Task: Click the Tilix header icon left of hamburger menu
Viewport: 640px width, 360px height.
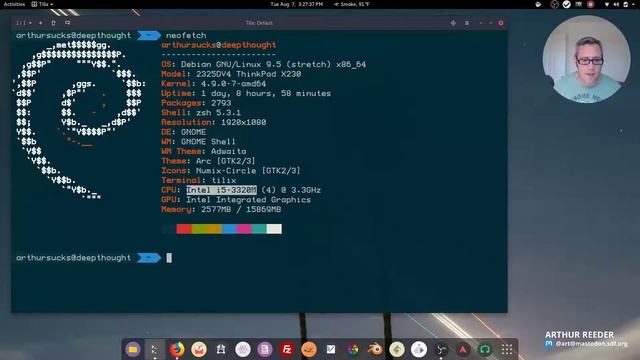Action: point(453,23)
